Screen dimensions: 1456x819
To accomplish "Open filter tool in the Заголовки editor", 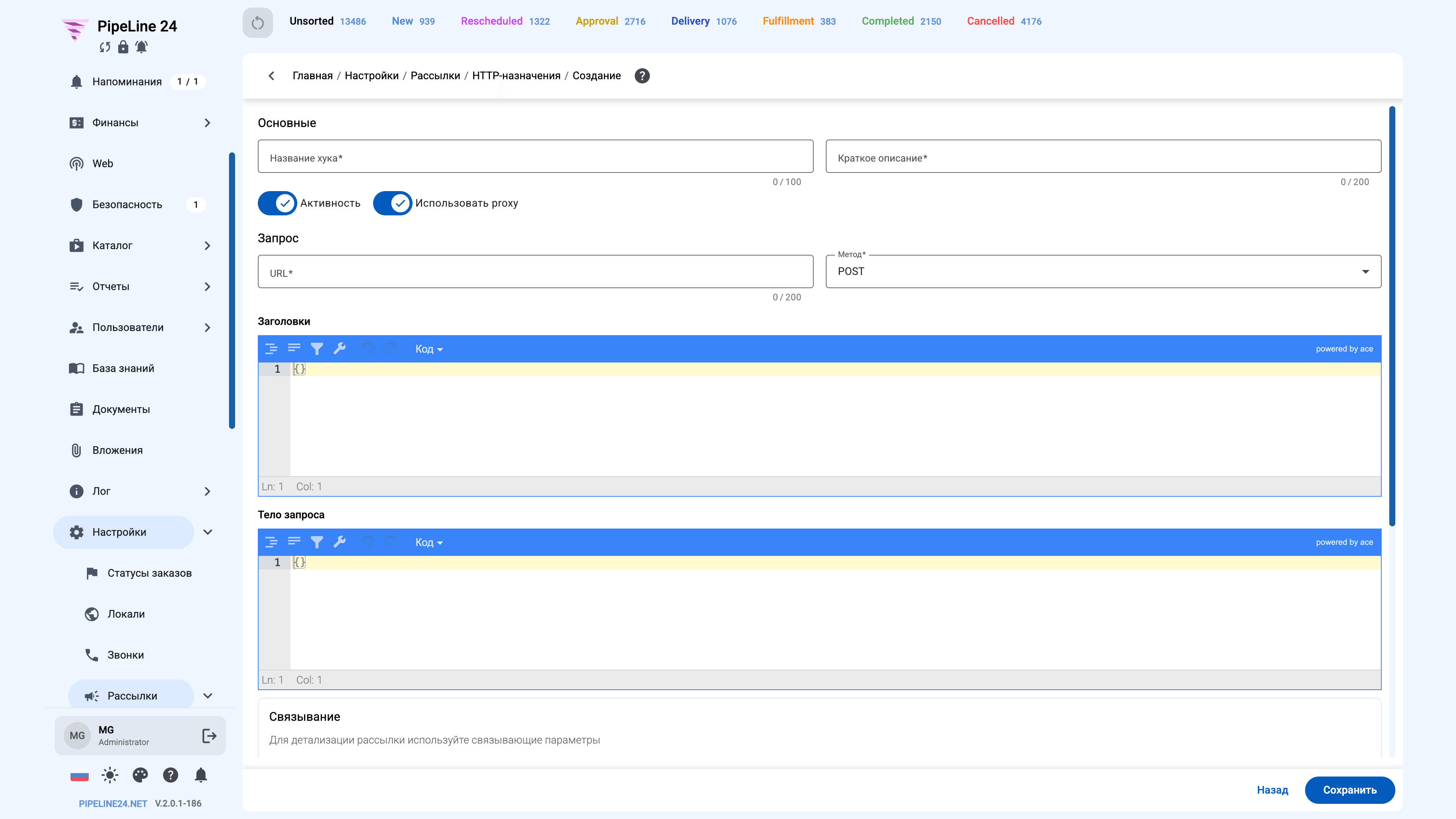I will click(x=317, y=349).
